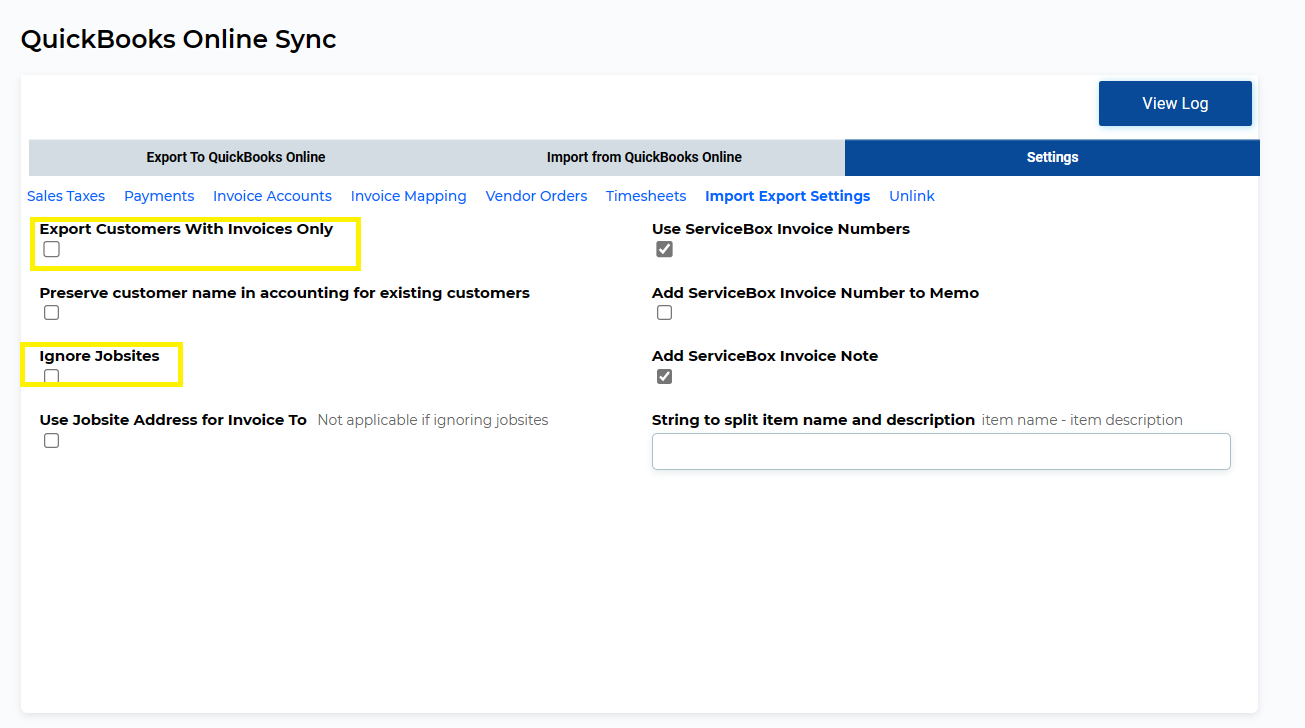Click 'String to split item name and description' label

(813, 420)
